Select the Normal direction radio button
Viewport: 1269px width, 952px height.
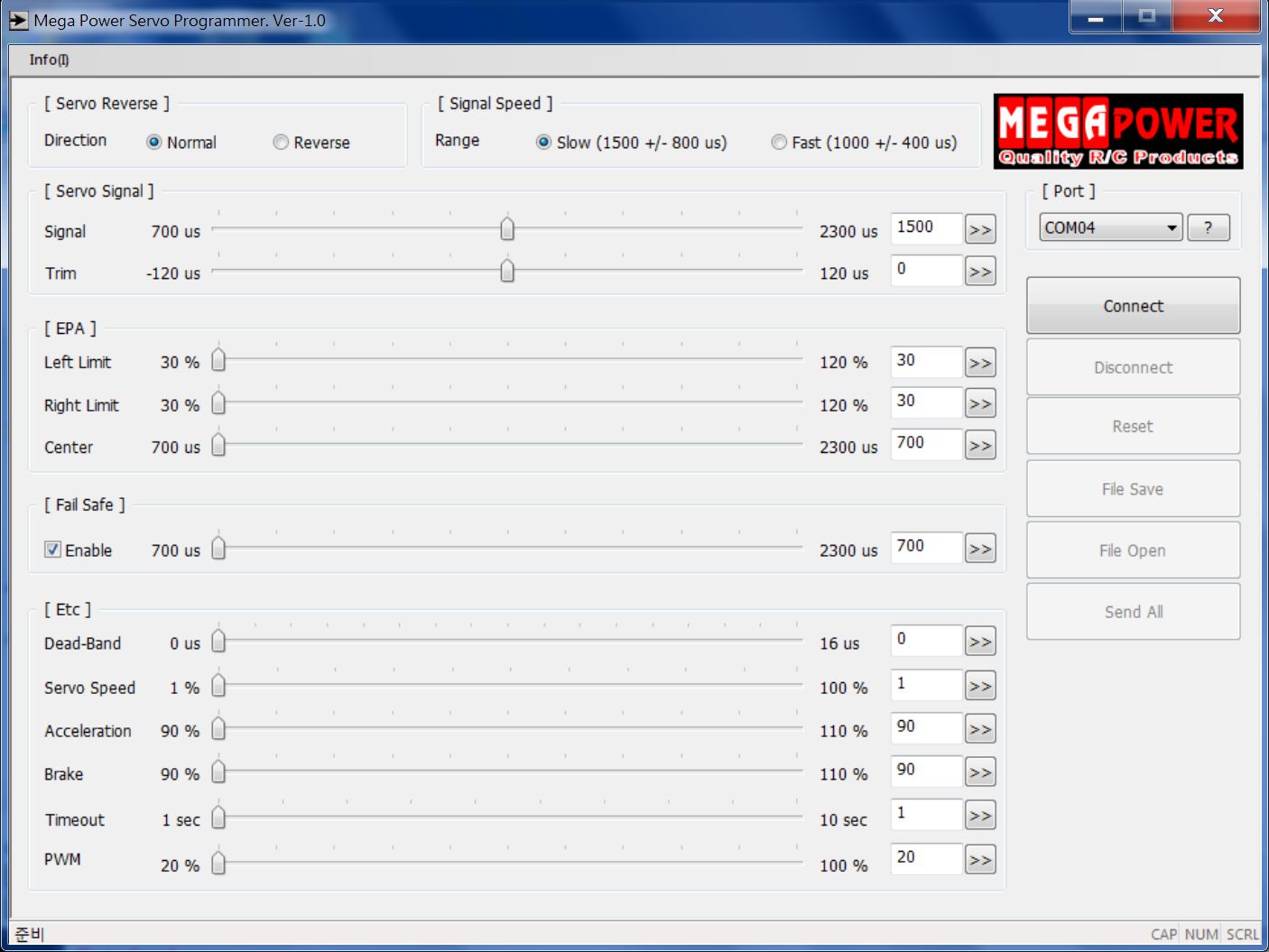[154, 143]
